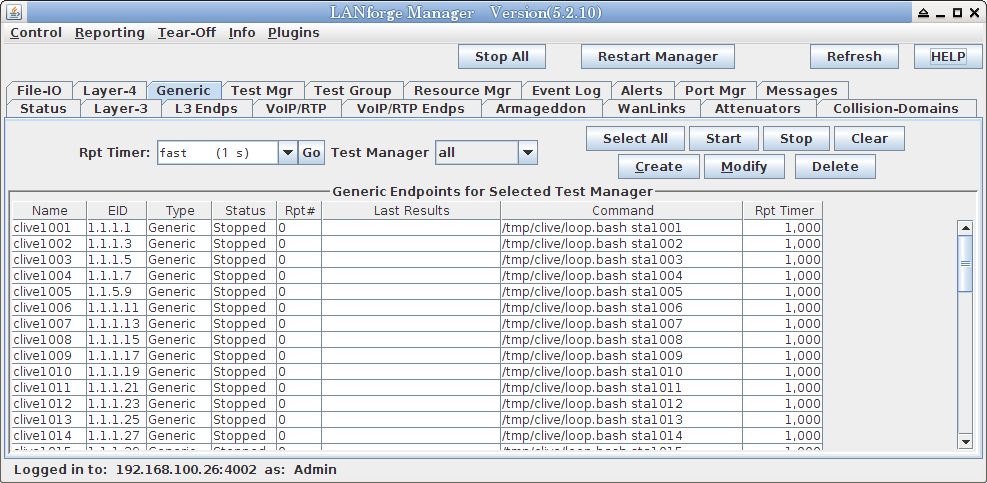The image size is (987, 483).
Task: Expand the Test Manager dropdown
Action: tap(486, 152)
